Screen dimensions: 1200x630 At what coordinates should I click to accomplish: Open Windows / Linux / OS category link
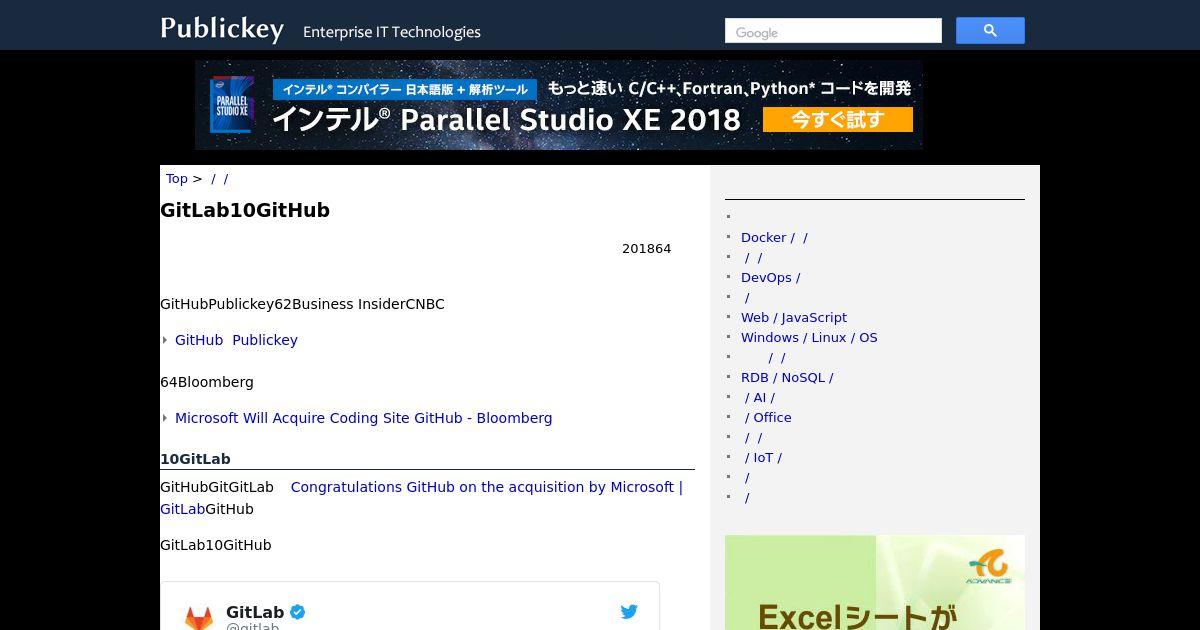(809, 337)
